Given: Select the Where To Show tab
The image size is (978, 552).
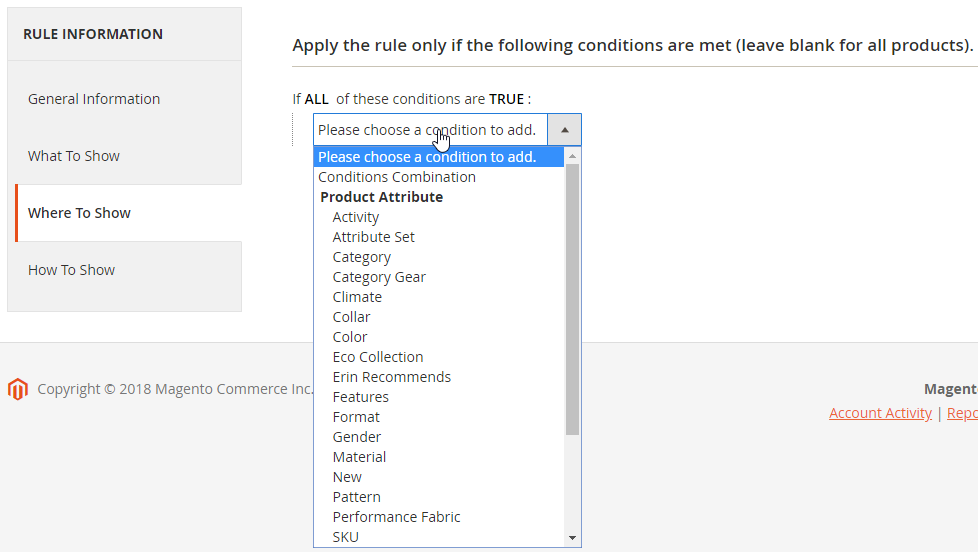Looking at the screenshot, I should (79, 213).
